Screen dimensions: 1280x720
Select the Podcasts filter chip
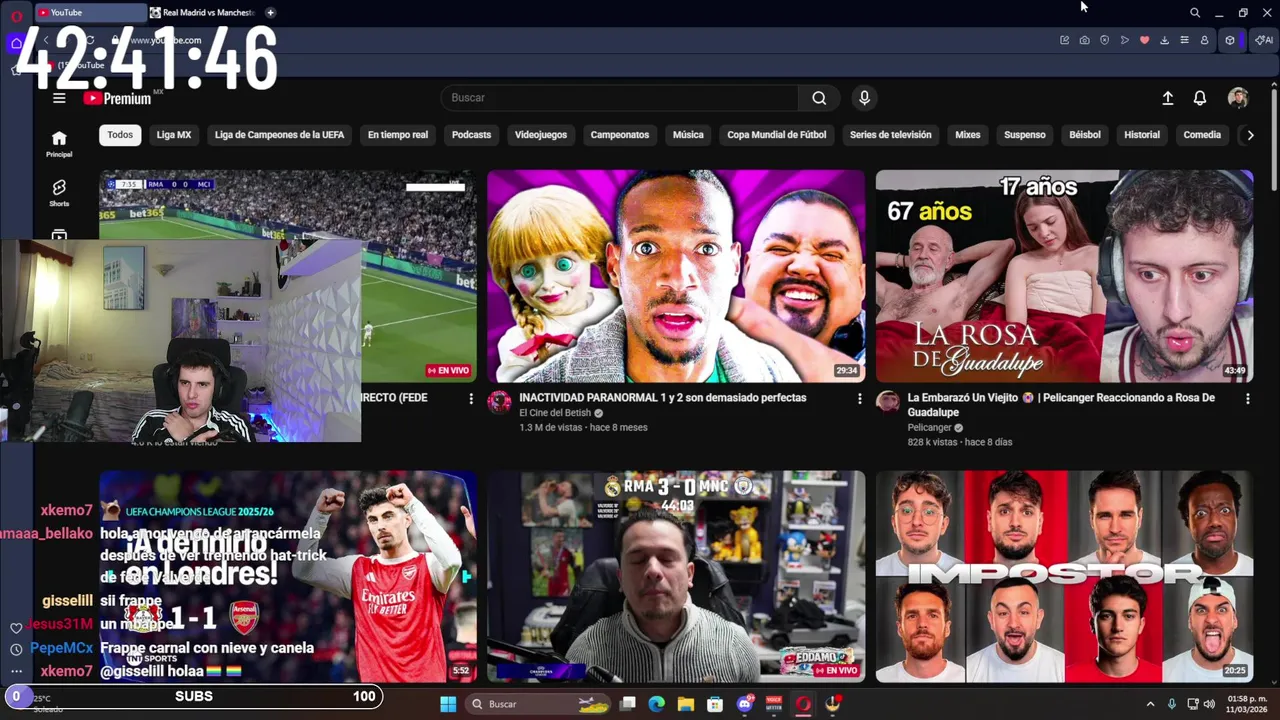pos(471,135)
